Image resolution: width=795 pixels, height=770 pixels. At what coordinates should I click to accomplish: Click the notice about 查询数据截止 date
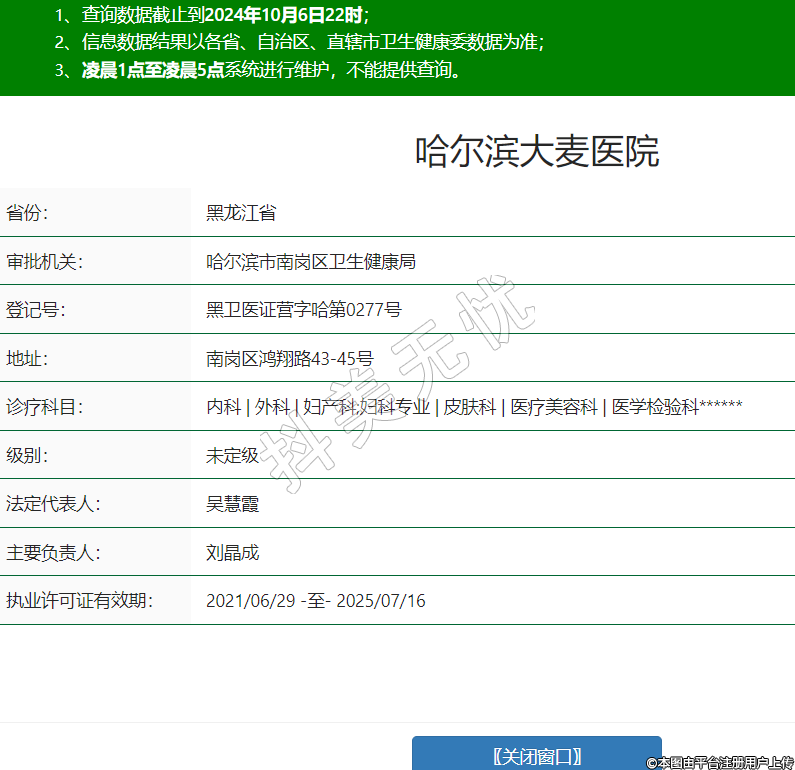pos(215,14)
